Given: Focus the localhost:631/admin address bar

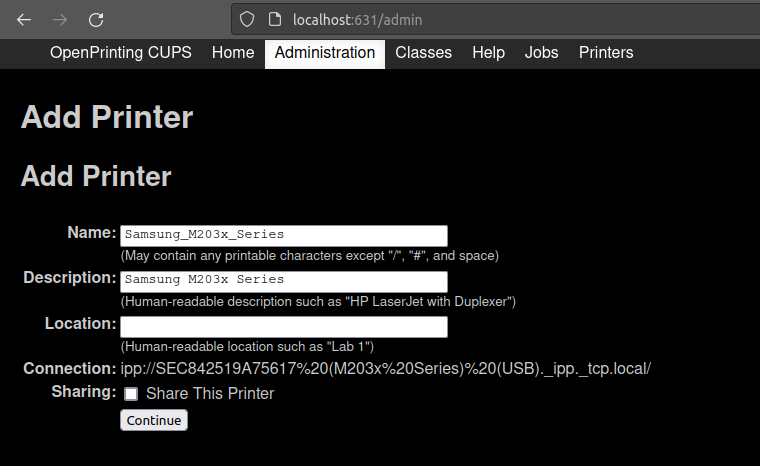Looking at the screenshot, I should point(494,20).
